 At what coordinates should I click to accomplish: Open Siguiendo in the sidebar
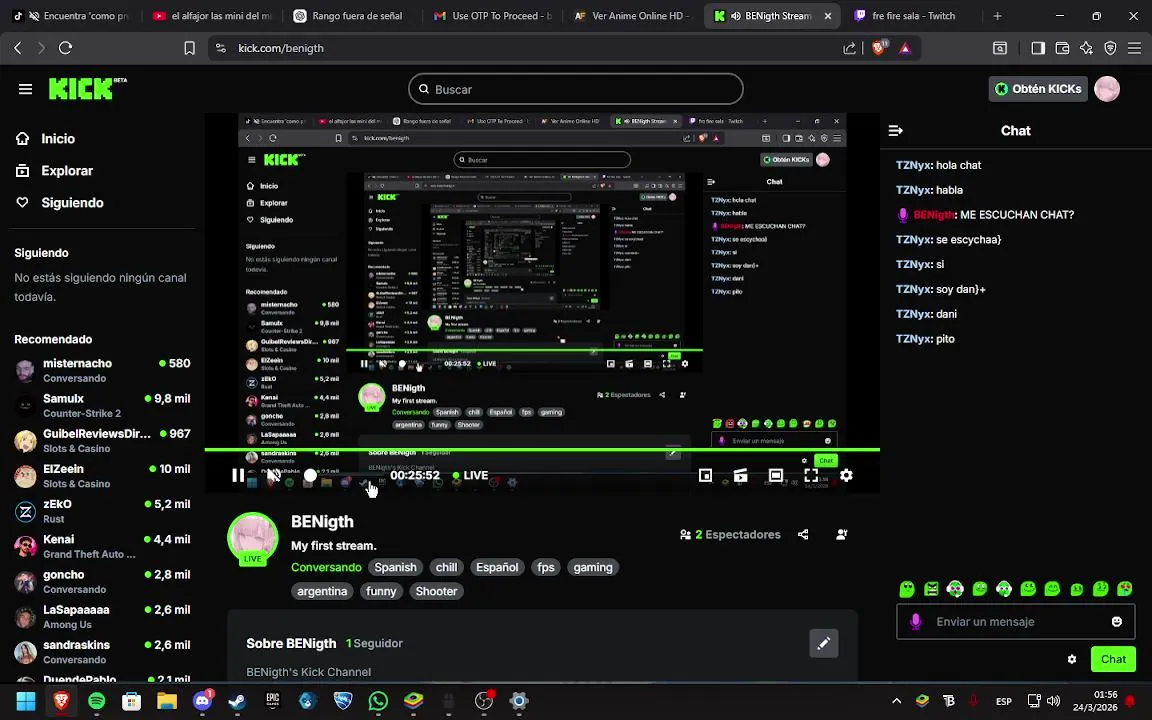[60, 203]
